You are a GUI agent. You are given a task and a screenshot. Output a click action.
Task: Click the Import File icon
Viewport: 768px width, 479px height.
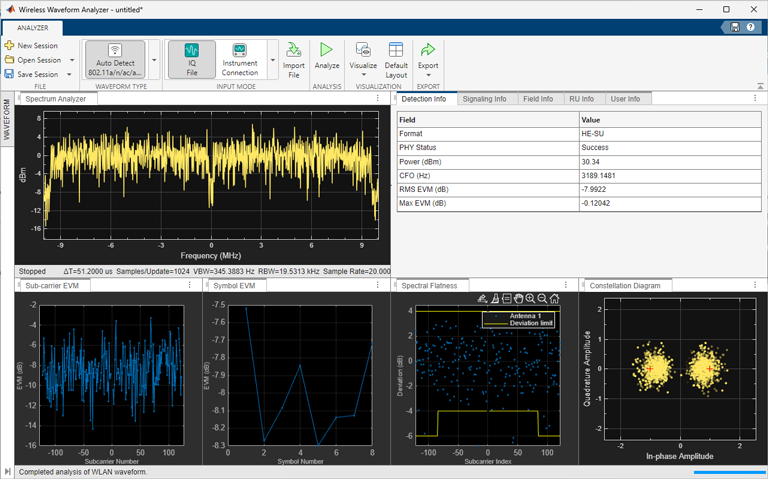pos(294,50)
